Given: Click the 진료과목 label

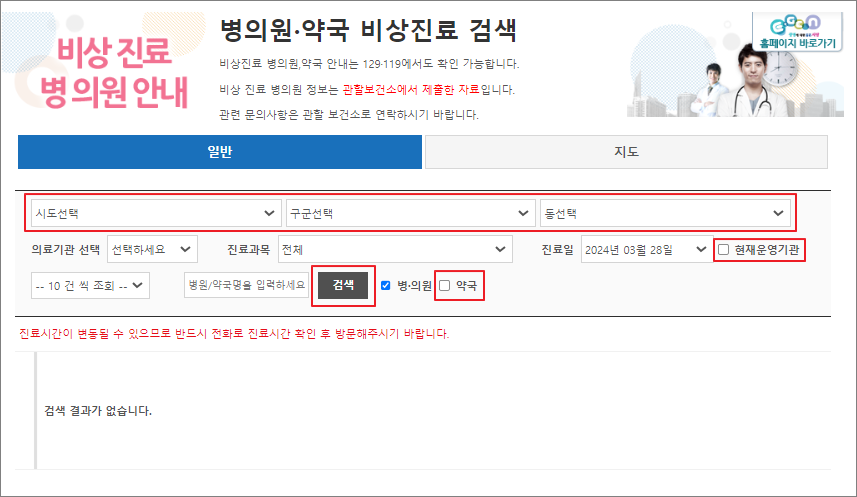Looking at the screenshot, I should (248, 249).
